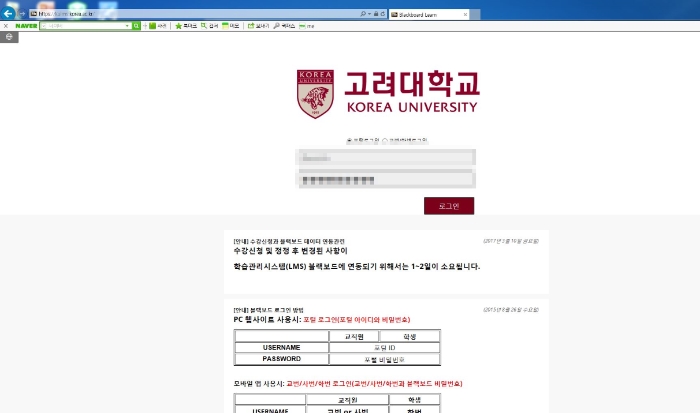Click the notice title about 수강신청 블랙보드 데이터 연동

289,241
